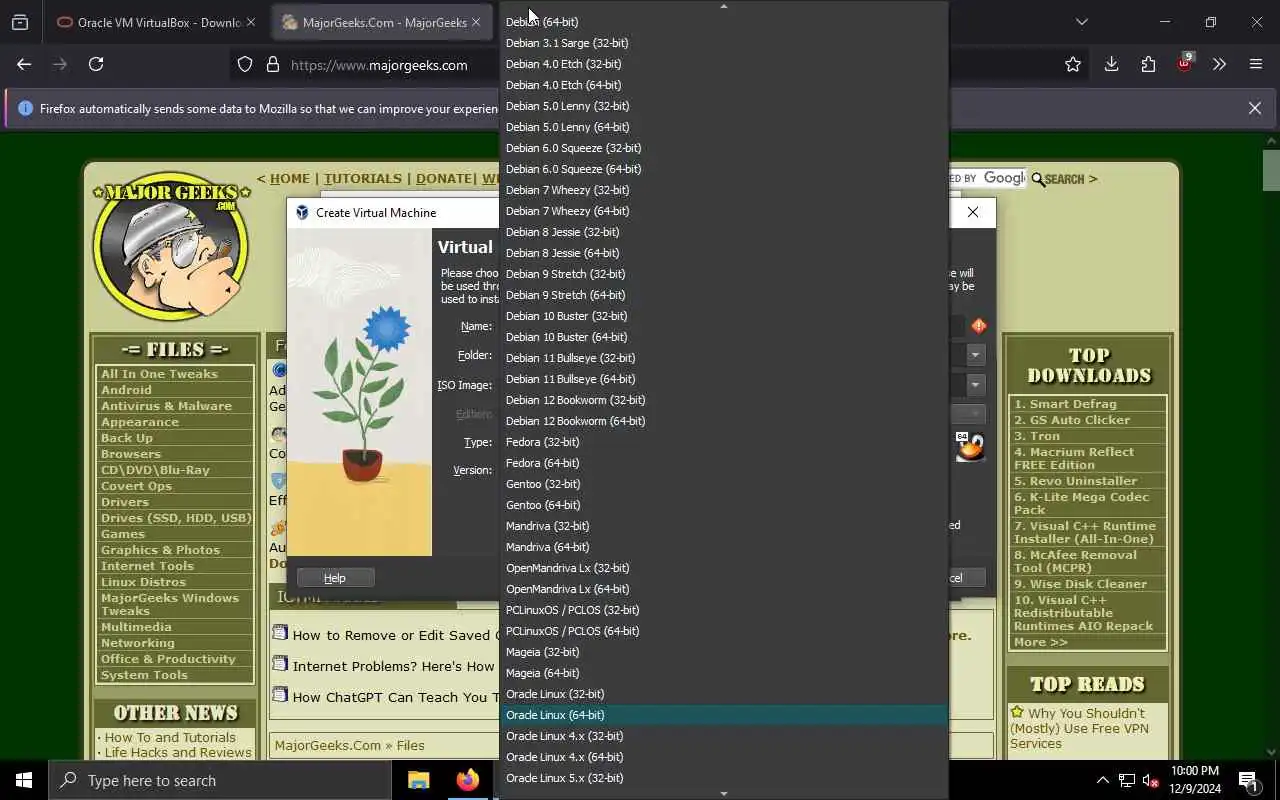Select Oracle Linux 5.x (32-bit)
This screenshot has width=1280, height=800.
pyautogui.click(x=723, y=778)
